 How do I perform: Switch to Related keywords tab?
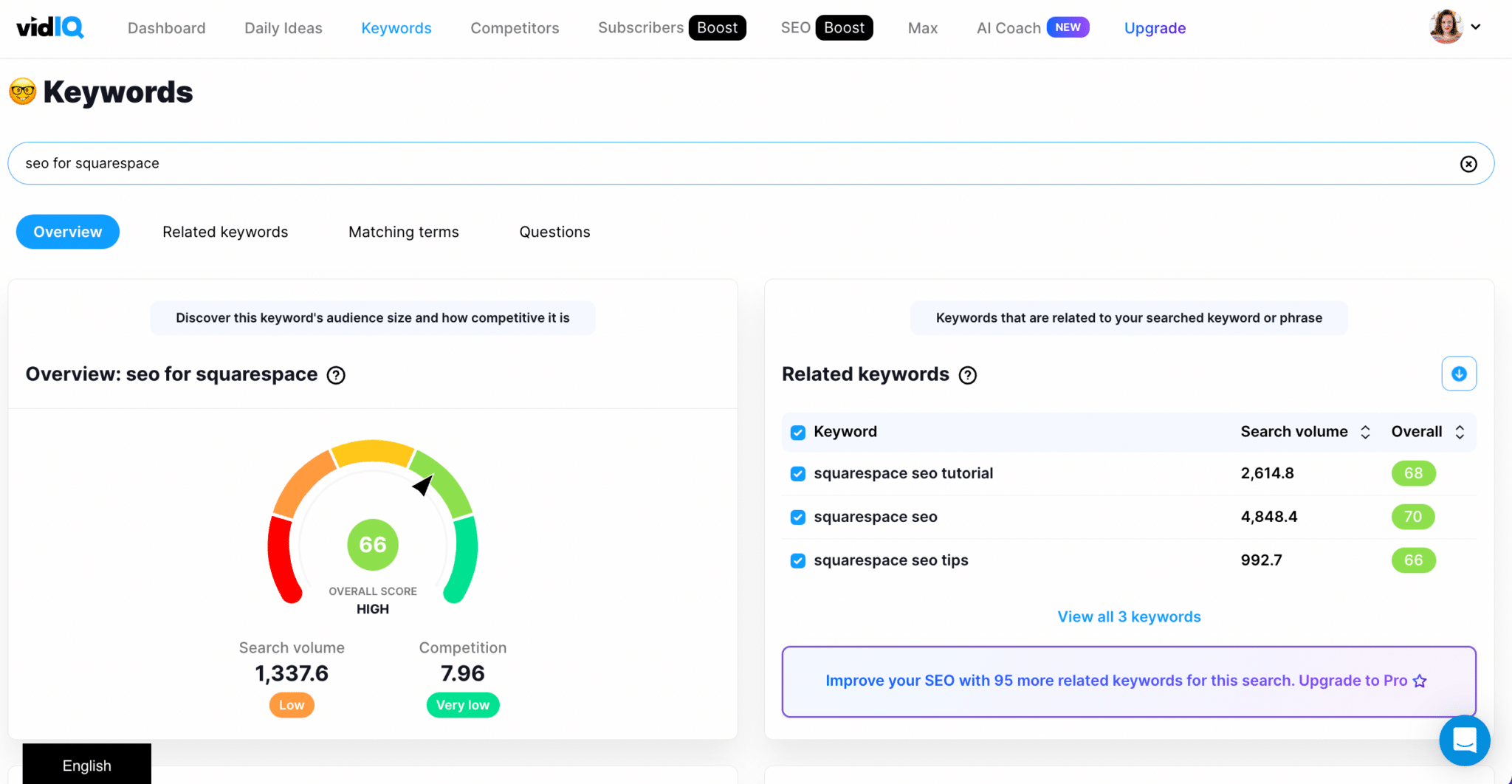225,232
